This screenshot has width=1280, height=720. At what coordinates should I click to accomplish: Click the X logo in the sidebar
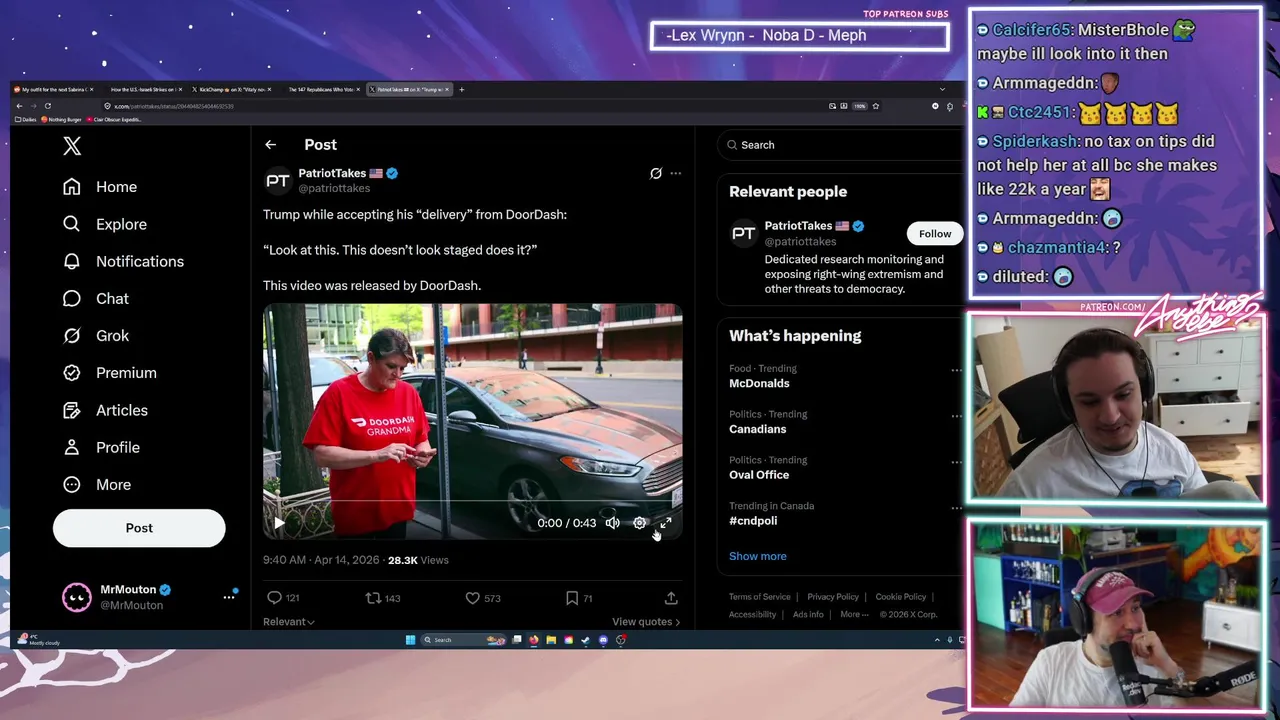pos(72,146)
